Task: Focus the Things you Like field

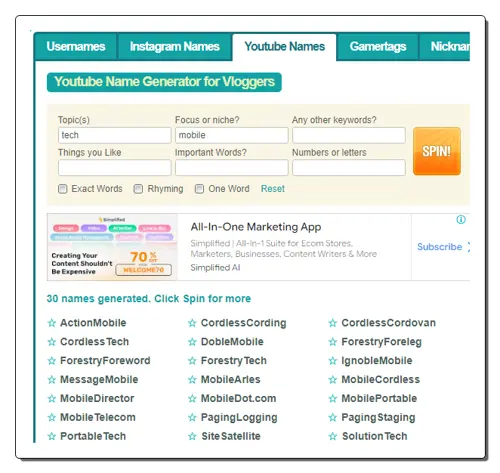Action: coord(115,168)
